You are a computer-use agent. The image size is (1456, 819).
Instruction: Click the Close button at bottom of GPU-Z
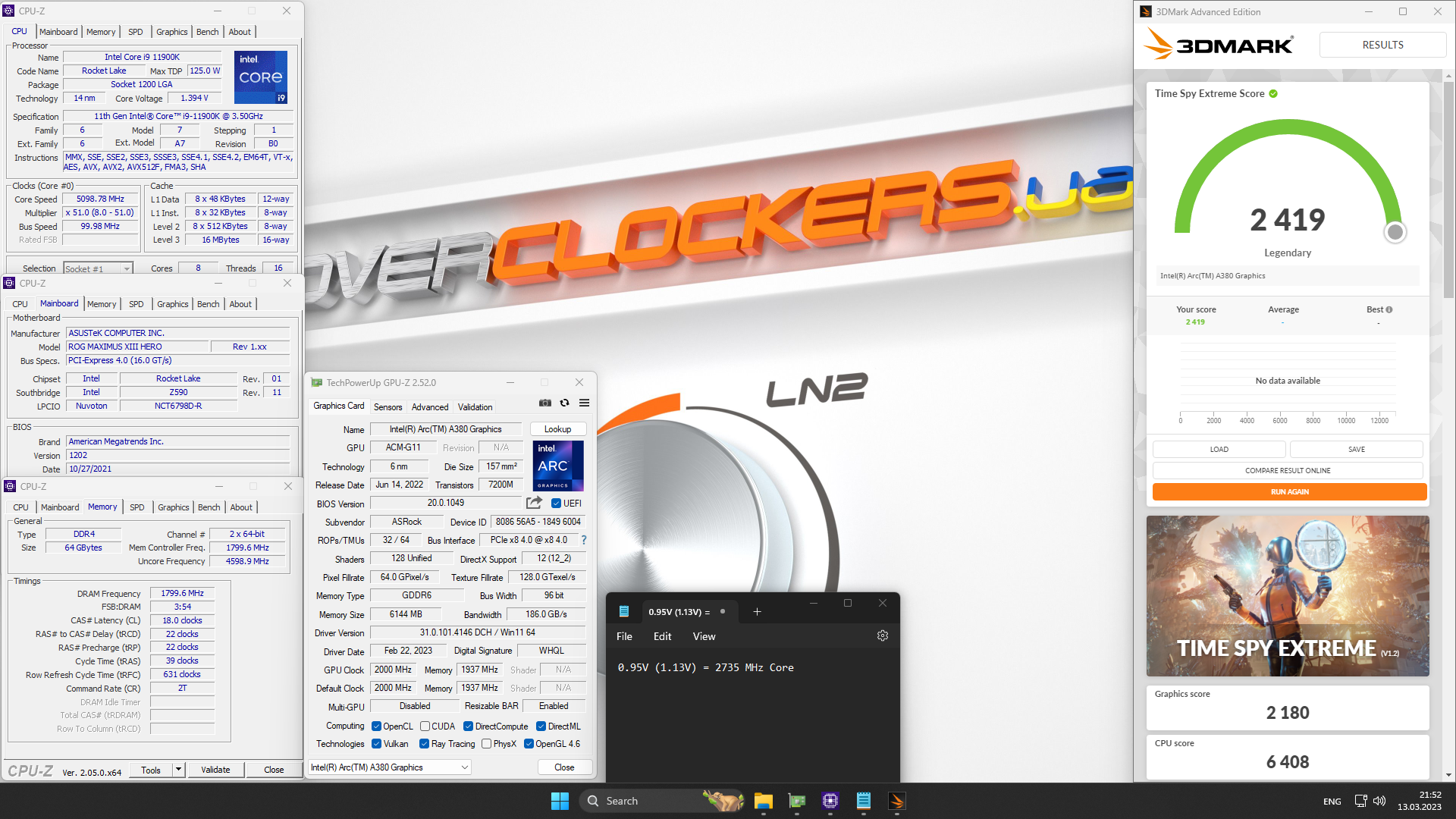(564, 767)
